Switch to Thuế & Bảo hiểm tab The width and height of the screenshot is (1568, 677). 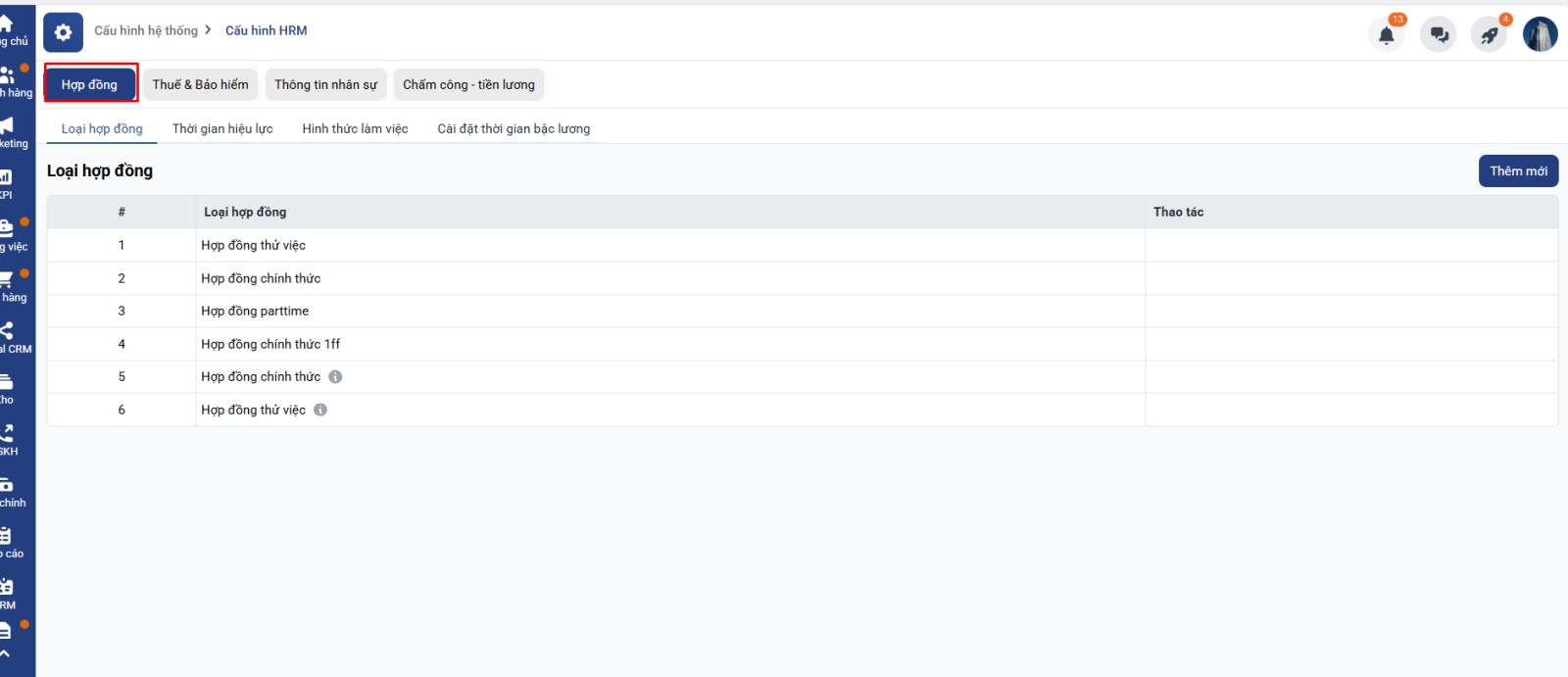pos(200,85)
